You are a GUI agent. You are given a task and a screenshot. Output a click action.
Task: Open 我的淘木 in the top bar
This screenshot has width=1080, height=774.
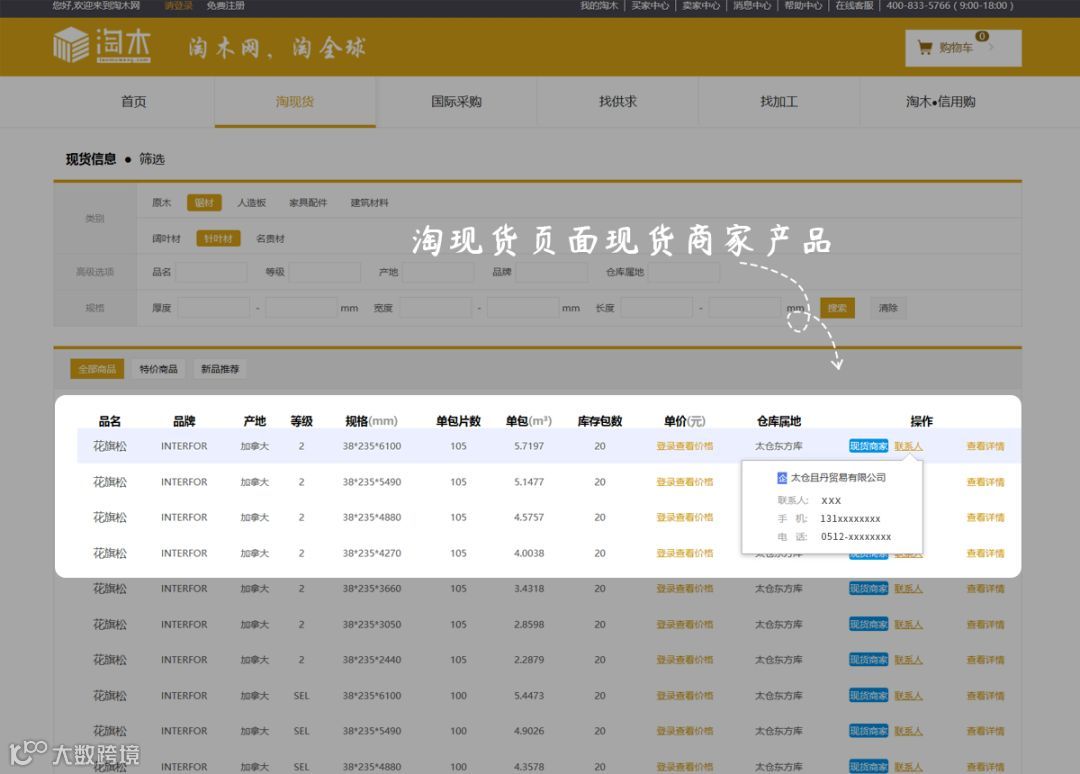[599, 6]
